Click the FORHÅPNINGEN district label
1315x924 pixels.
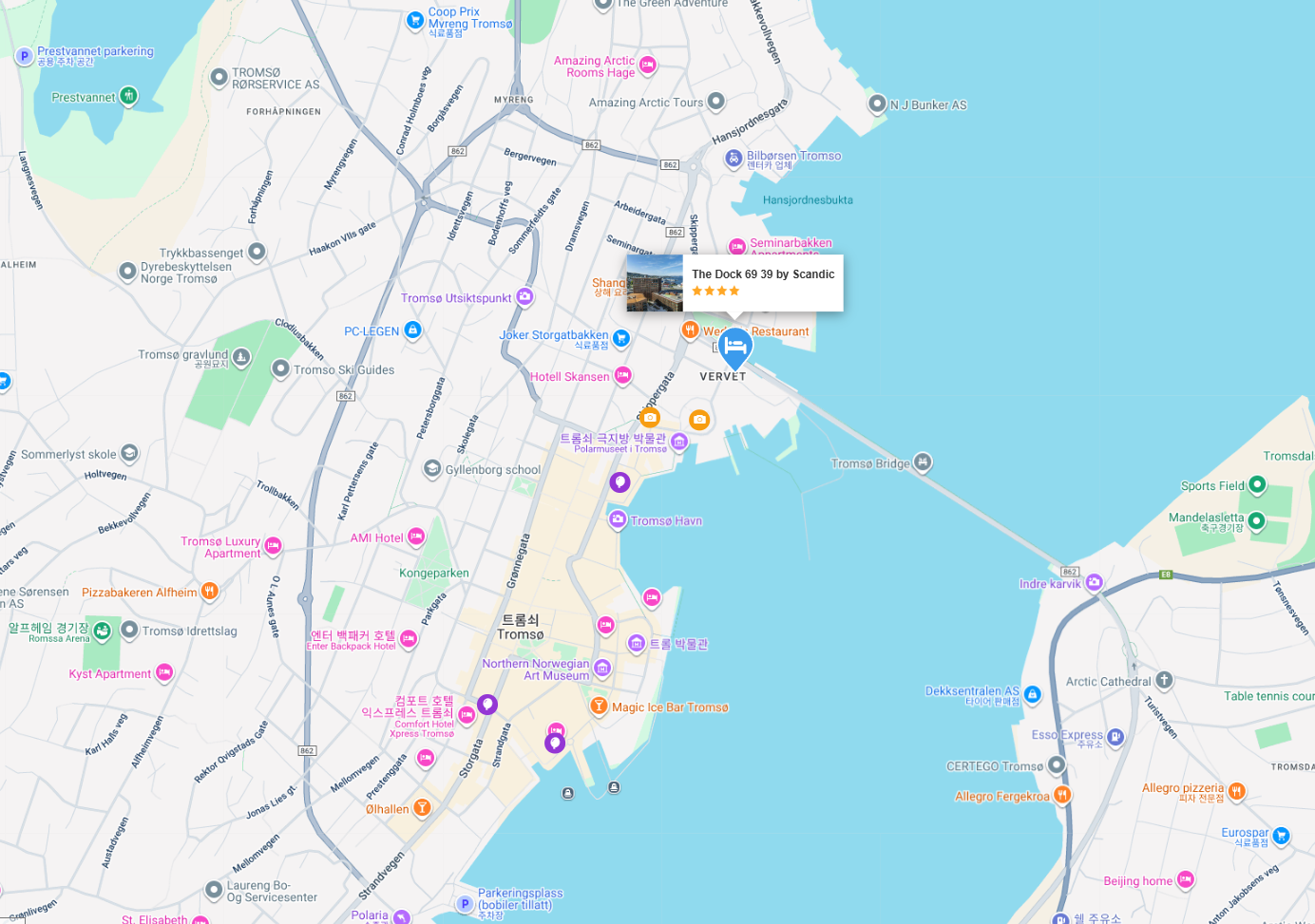pyautogui.click(x=283, y=111)
